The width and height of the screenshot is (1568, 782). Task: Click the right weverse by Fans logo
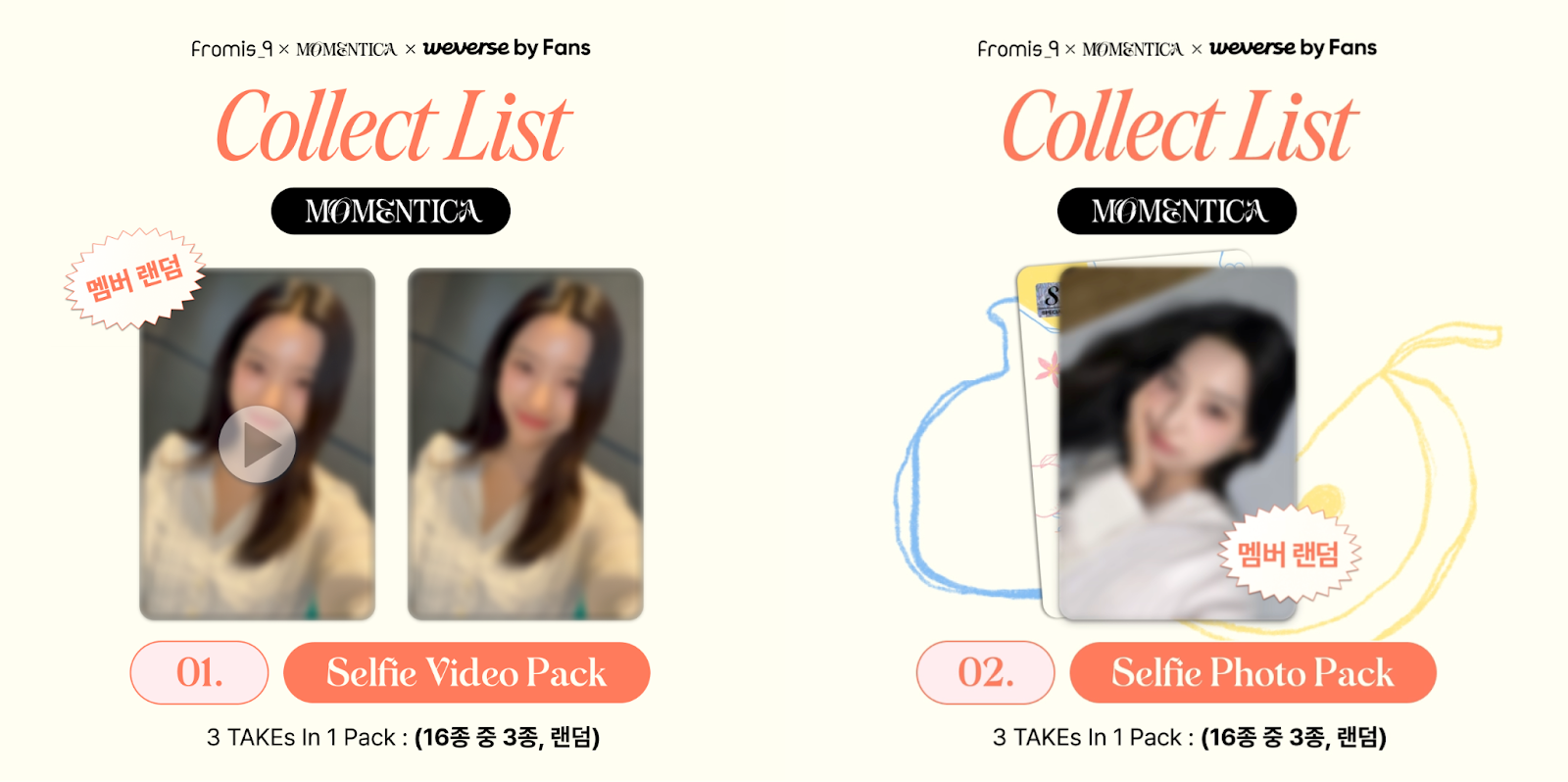coord(1293,48)
